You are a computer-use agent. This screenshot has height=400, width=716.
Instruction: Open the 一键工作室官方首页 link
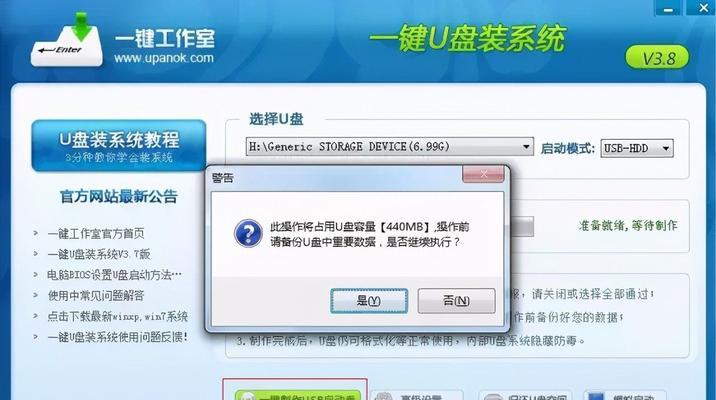click(x=96, y=234)
